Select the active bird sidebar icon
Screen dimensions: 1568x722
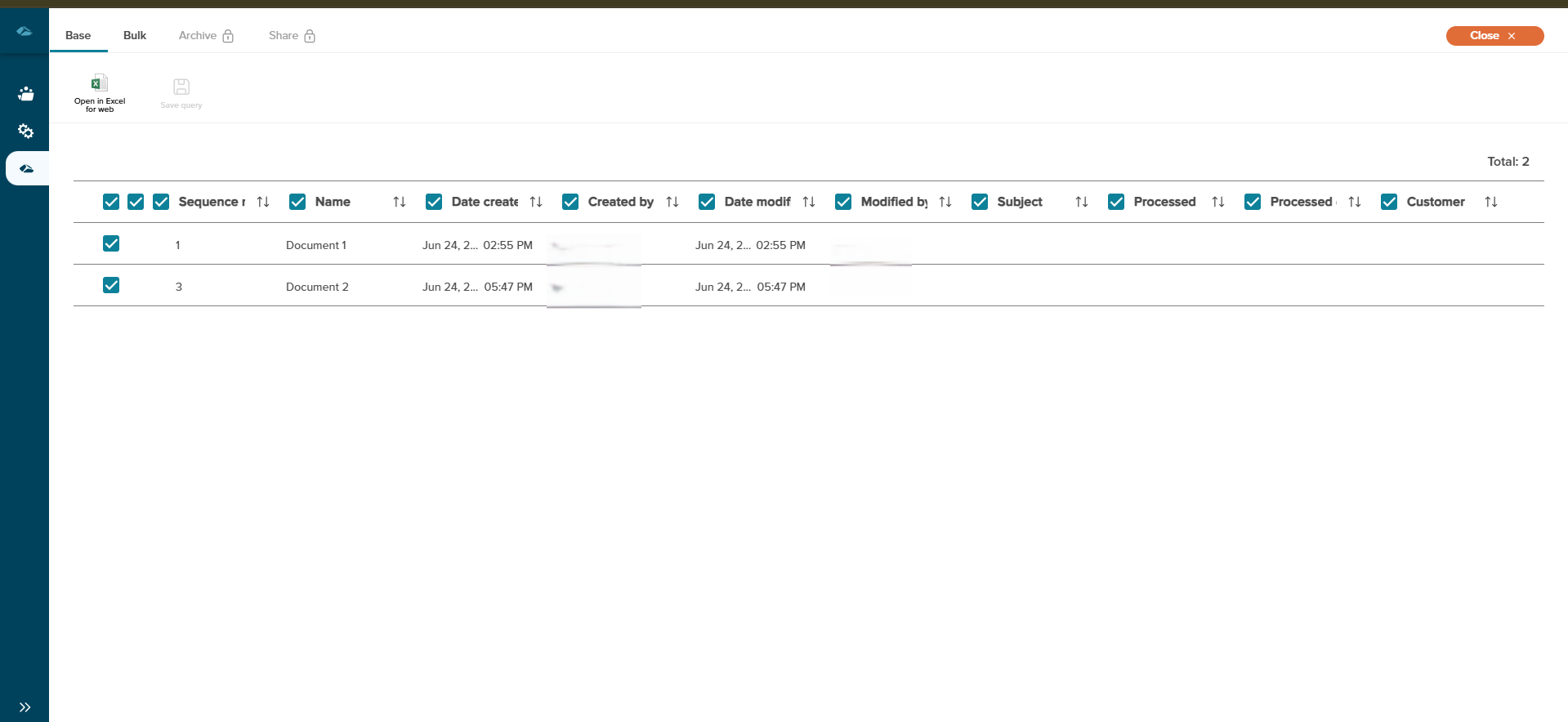(26, 168)
